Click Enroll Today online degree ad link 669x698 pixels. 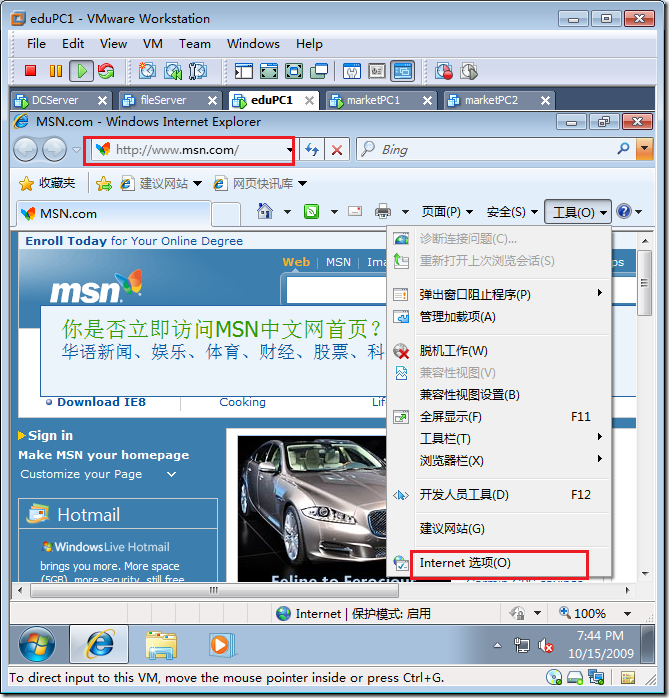[134, 241]
